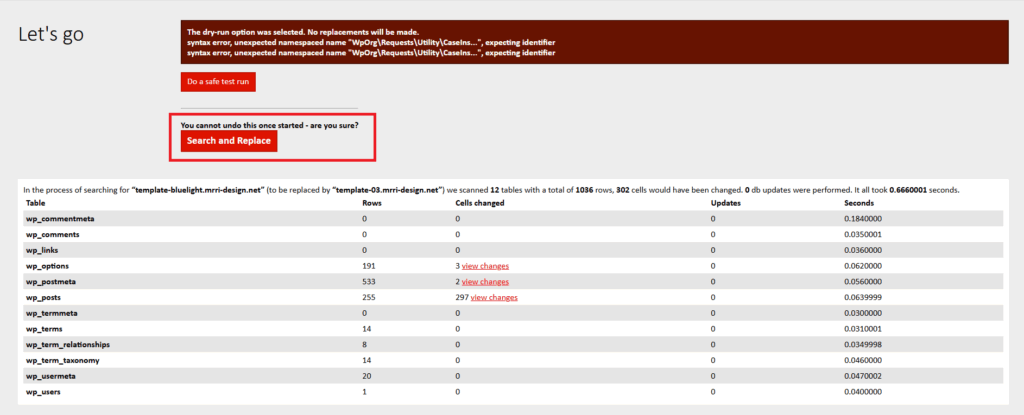1024x415 pixels.
Task: Click the 'Updates' column header
Action: tap(727, 203)
